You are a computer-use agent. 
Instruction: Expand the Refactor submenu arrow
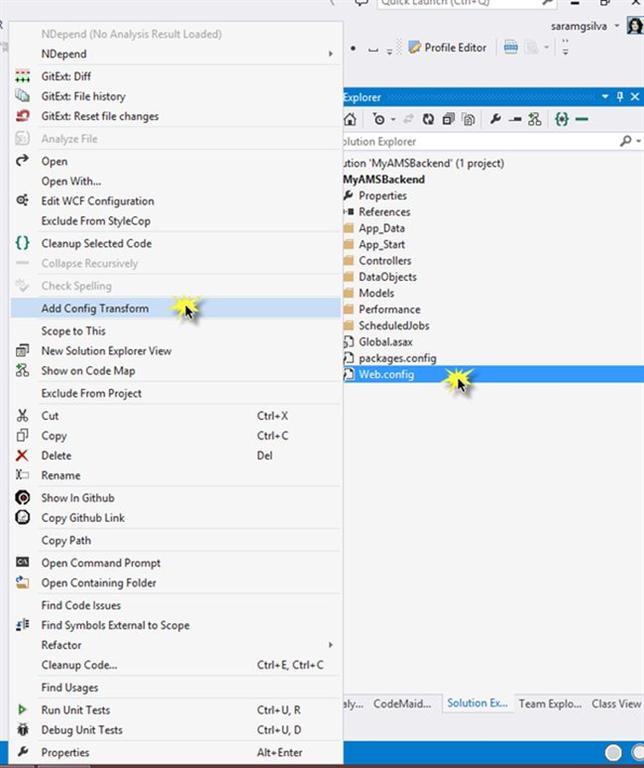(x=331, y=645)
